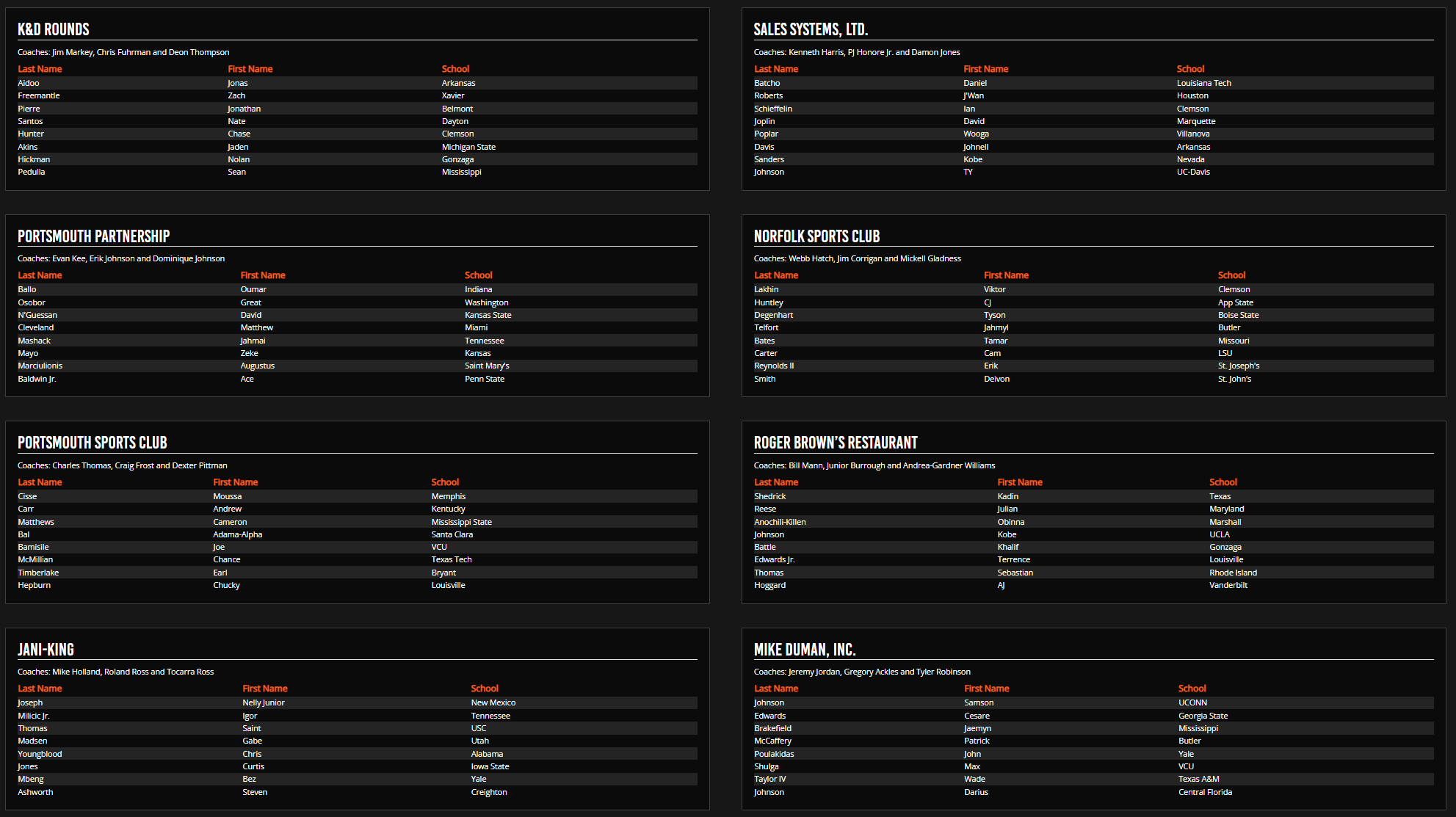Click the Sales Systems, Ltd. team heading
Screen dimensions: 1456x817
(811, 29)
